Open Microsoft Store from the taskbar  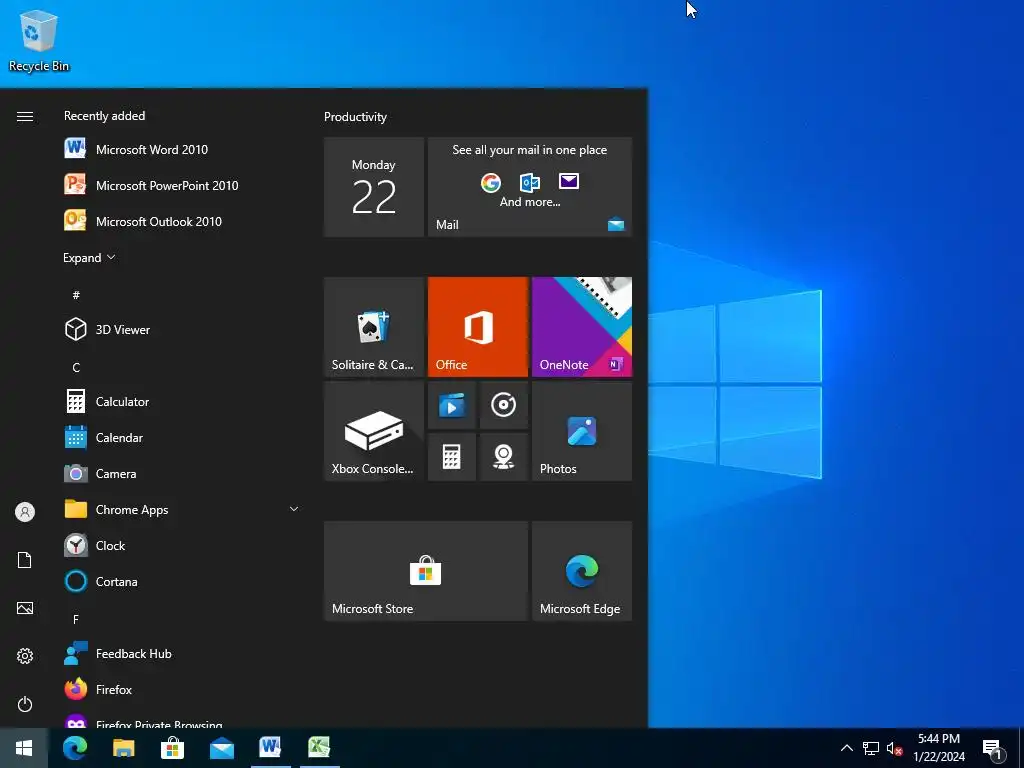[x=172, y=748]
